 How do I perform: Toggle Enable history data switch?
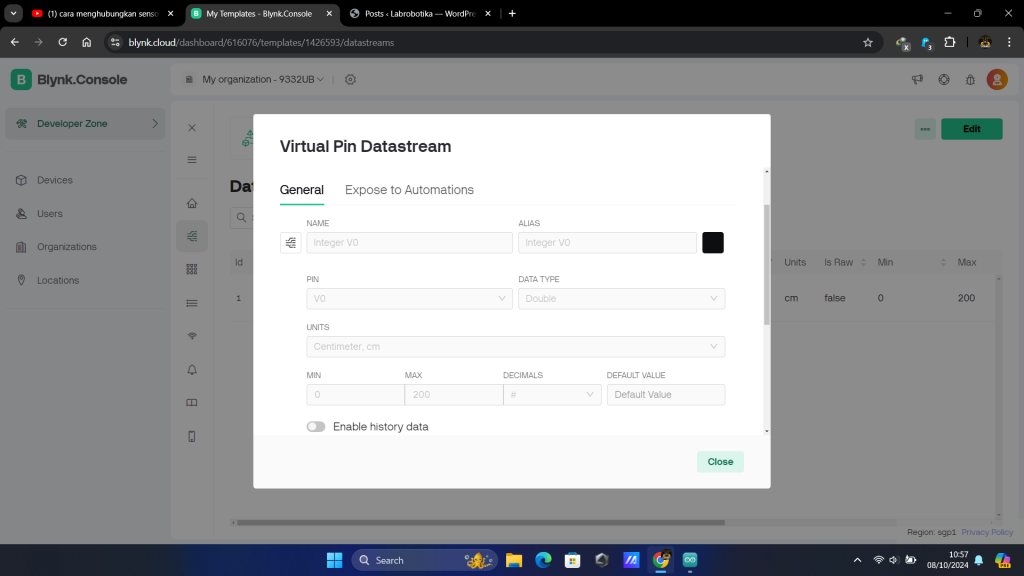(x=316, y=427)
